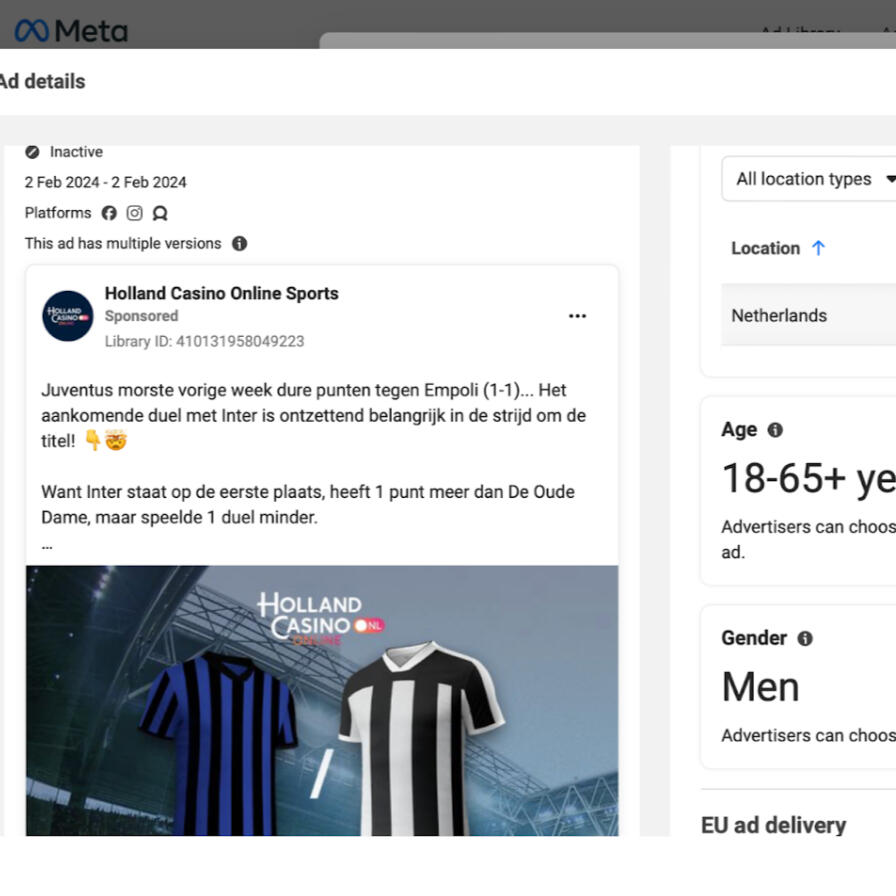
Task: Click the Holland Casino profile avatar
Action: point(67,316)
